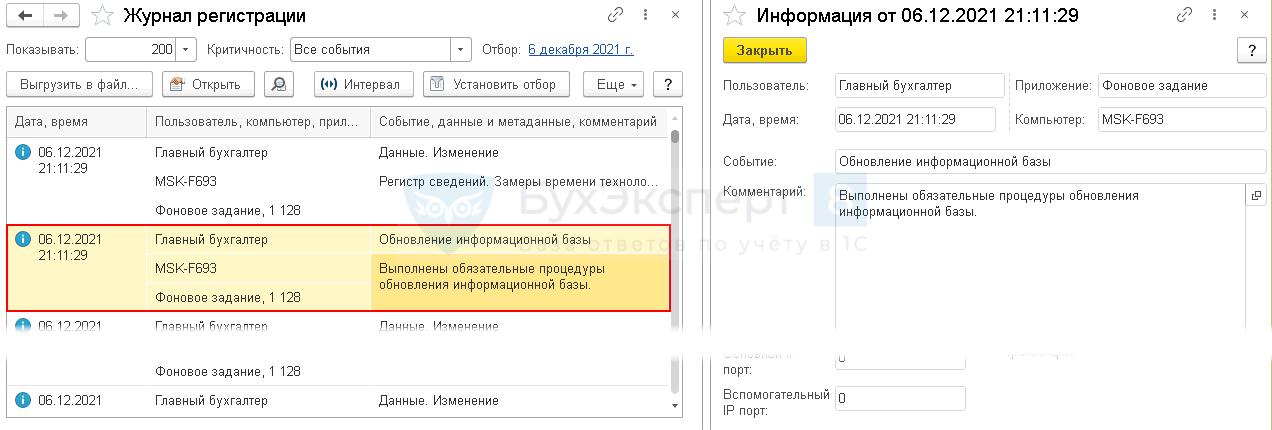Click the Показывать field with value 200

point(130,49)
